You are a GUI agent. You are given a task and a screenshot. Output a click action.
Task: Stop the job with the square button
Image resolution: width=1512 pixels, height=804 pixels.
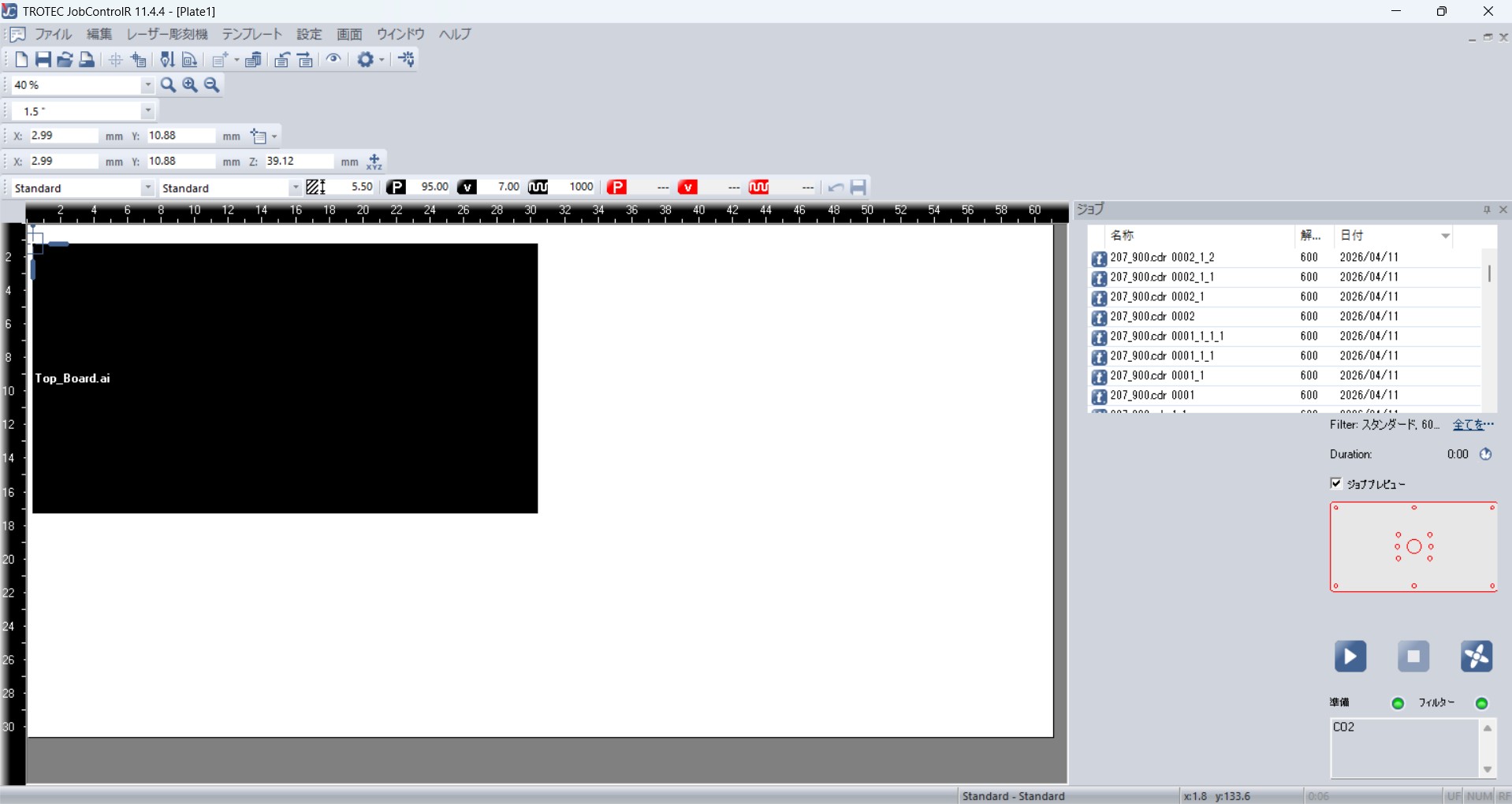click(1413, 656)
